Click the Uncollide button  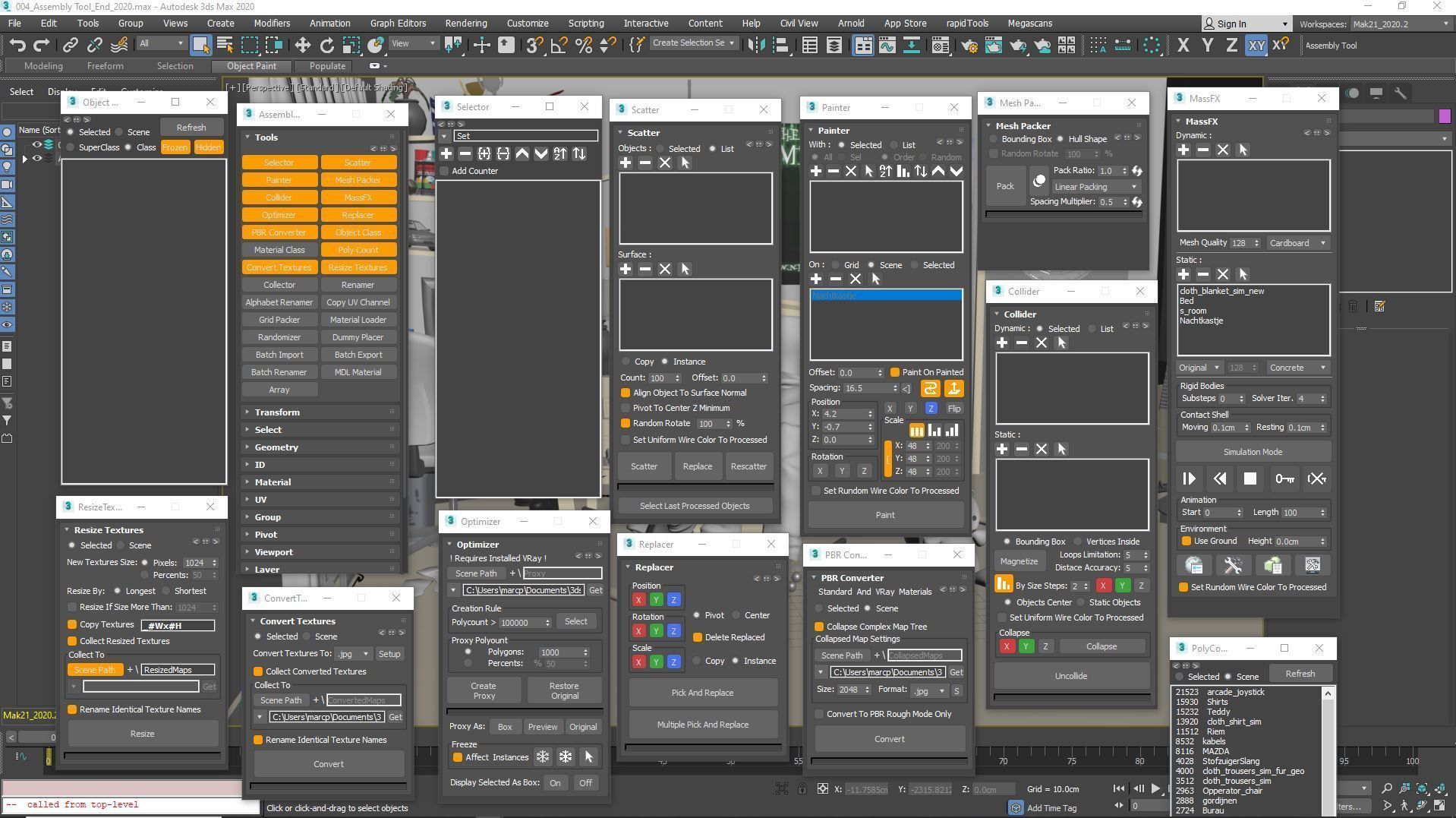pos(1070,676)
